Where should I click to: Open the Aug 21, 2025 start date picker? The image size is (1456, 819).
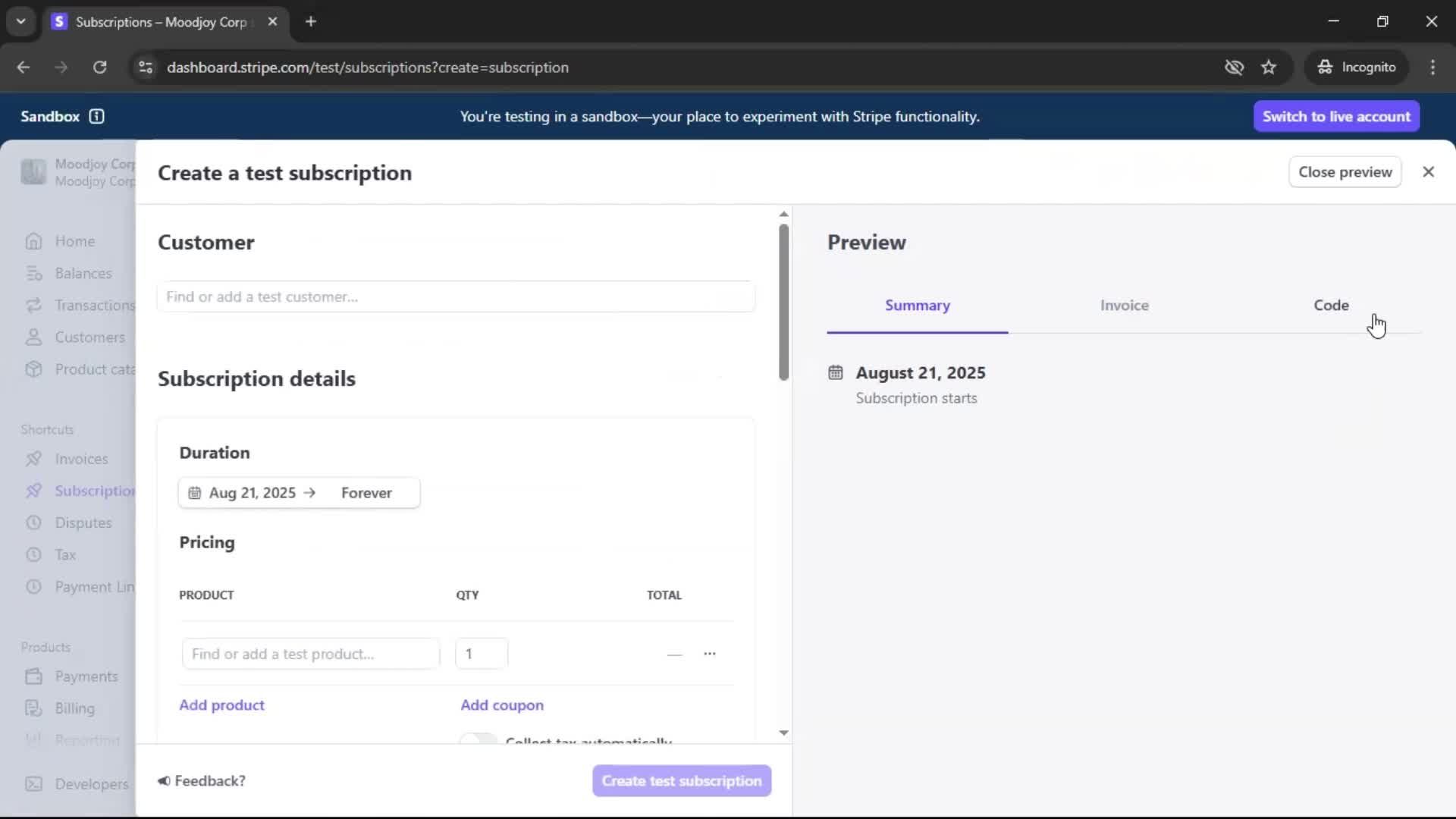click(x=251, y=493)
